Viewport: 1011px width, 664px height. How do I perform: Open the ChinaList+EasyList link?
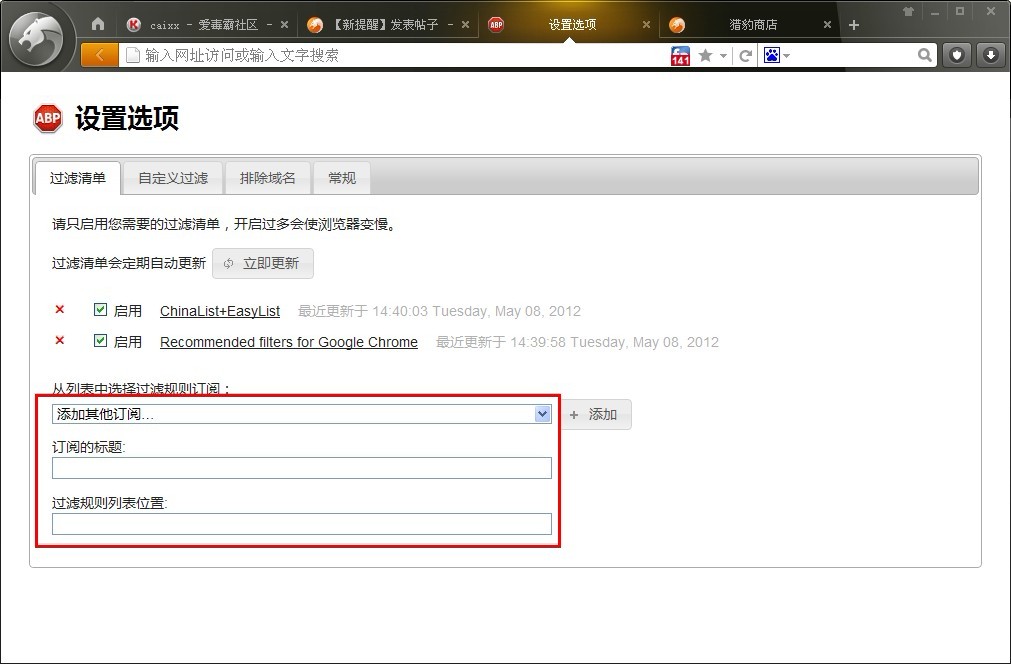click(220, 311)
